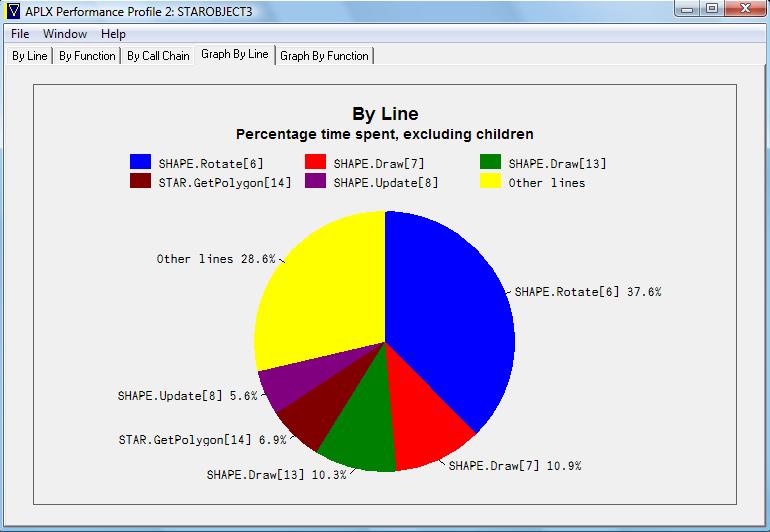
Task: Select the Graph By Line tab
Action: point(235,54)
